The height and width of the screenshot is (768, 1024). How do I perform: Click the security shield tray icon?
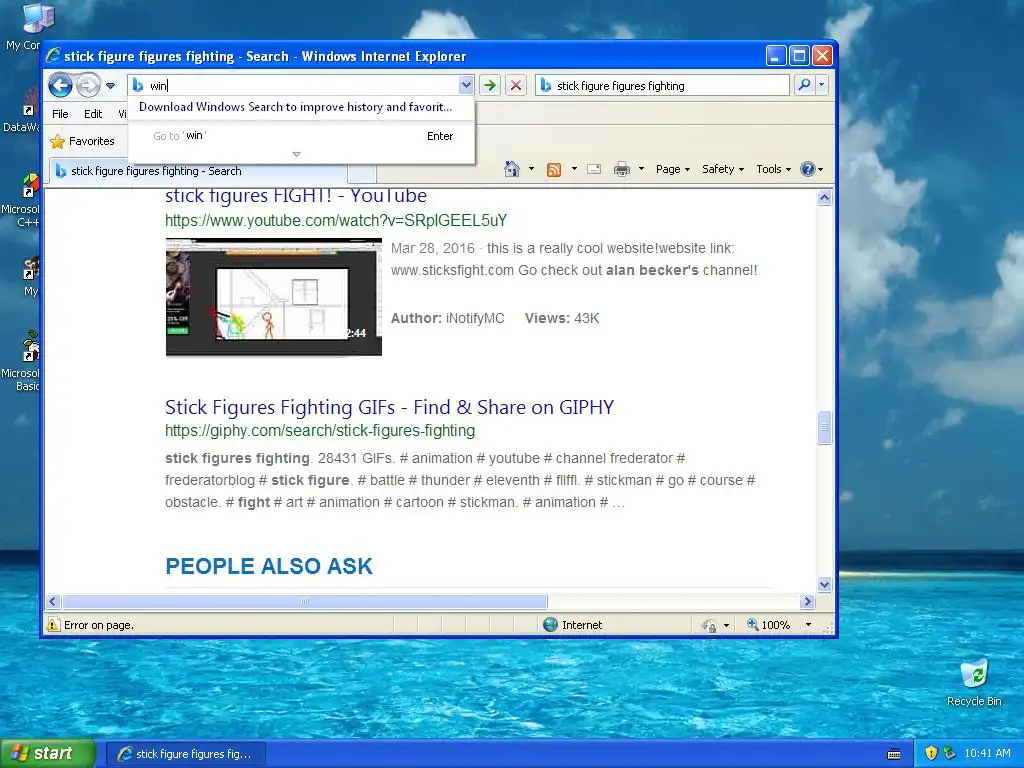point(931,753)
